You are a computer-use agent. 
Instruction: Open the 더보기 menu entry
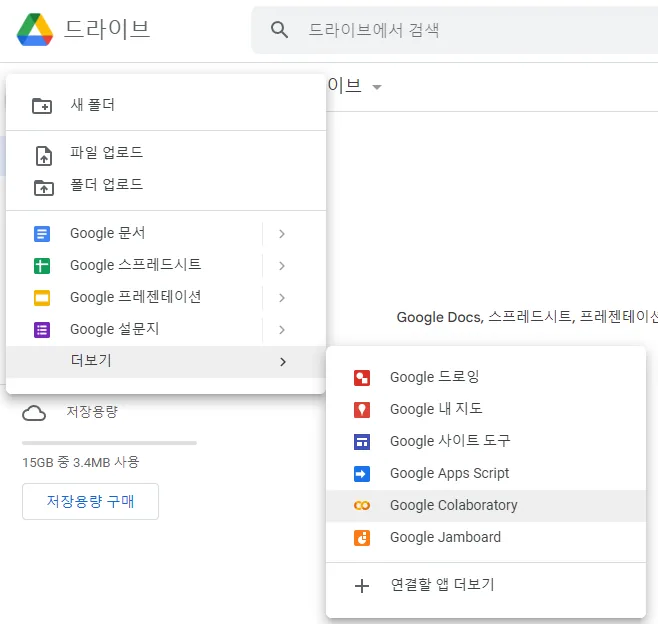tap(166, 362)
